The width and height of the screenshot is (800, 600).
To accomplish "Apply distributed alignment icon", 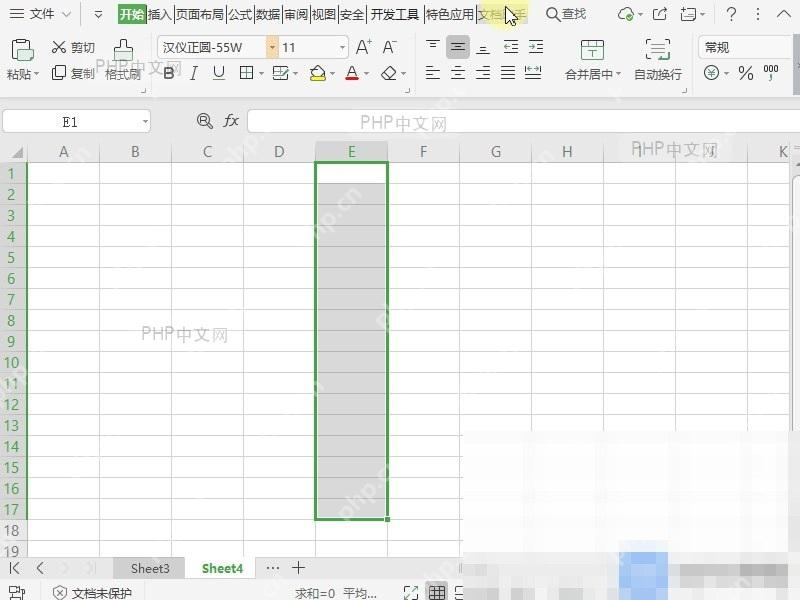I will 533,73.
